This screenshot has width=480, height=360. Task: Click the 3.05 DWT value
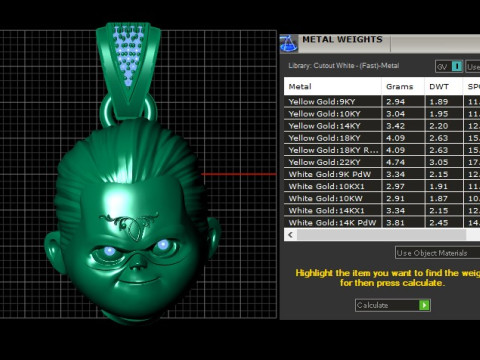click(439, 162)
